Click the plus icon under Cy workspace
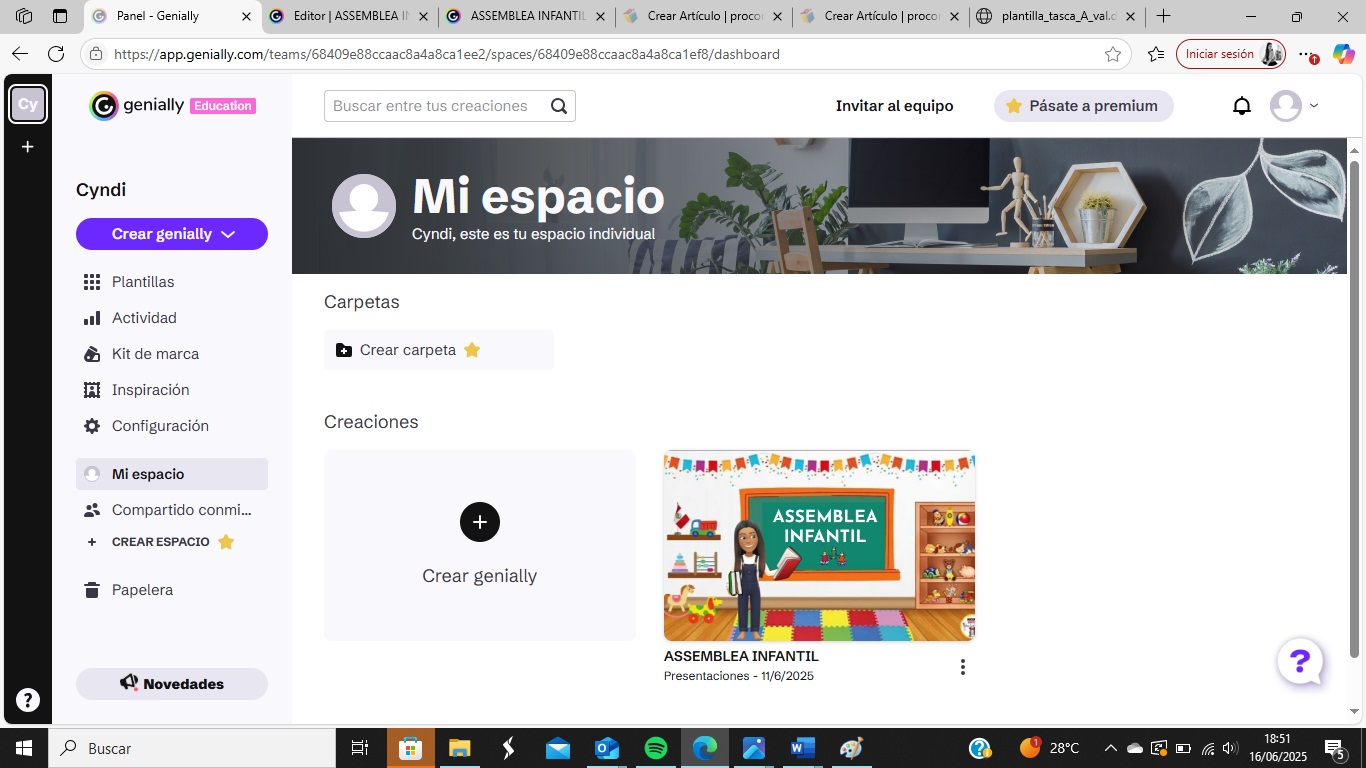Viewport: 1366px width, 768px height. [28, 147]
